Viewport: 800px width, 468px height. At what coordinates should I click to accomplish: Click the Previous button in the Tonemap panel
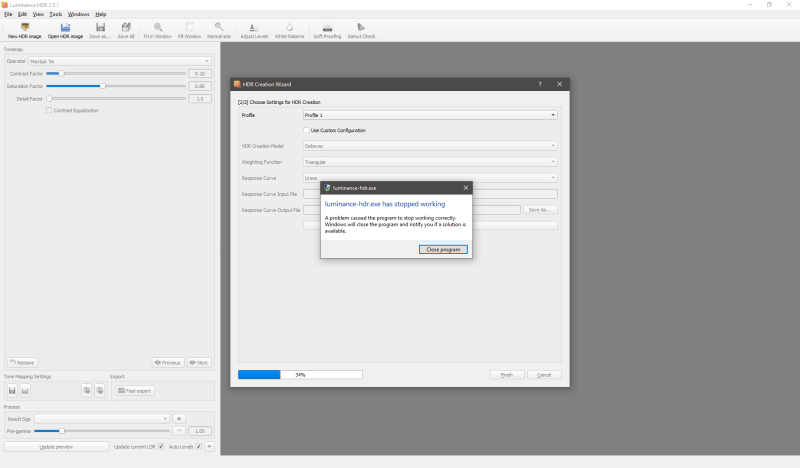(x=168, y=362)
